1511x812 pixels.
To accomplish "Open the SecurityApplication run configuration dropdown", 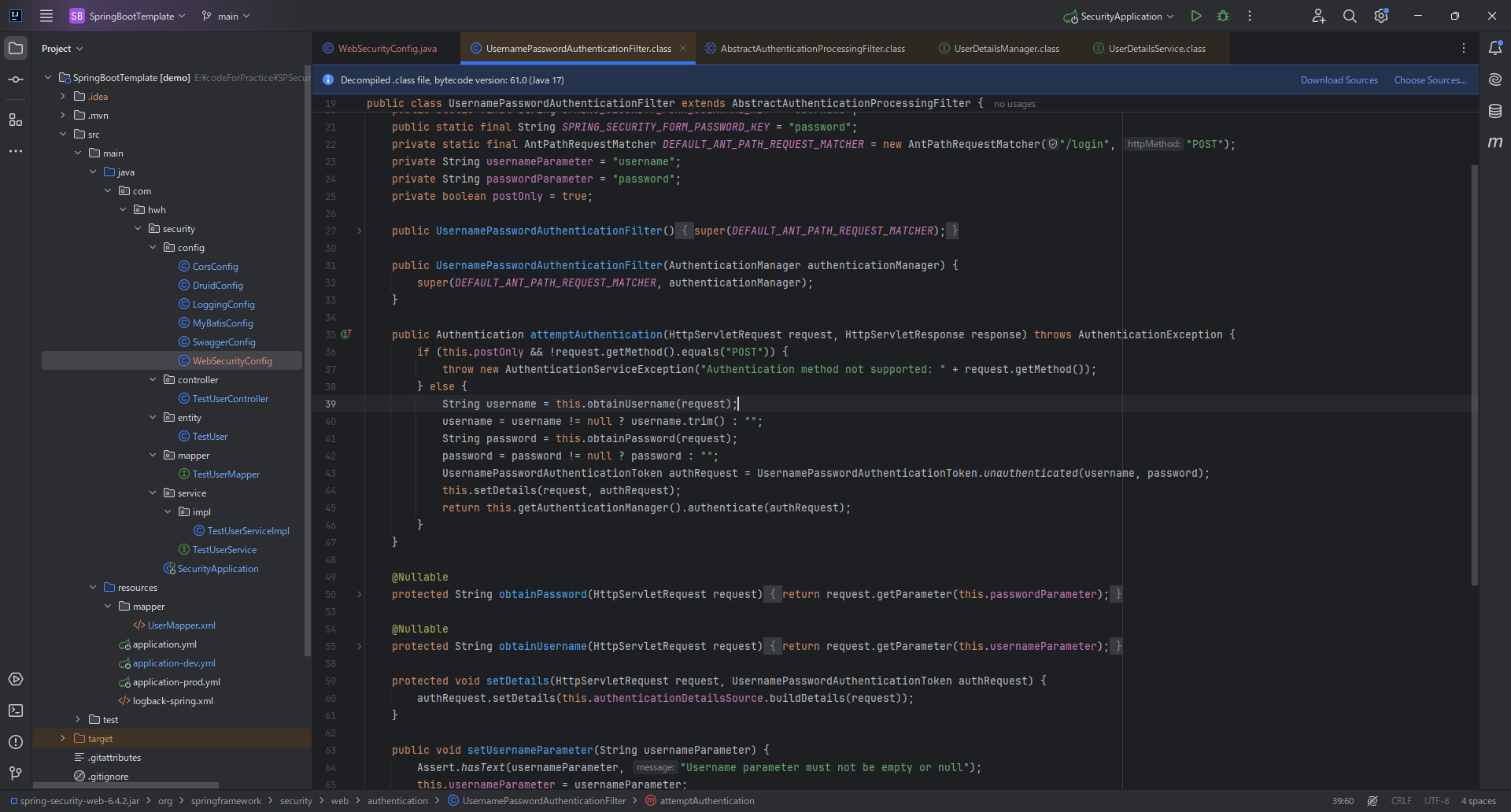I will tap(1118, 16).
